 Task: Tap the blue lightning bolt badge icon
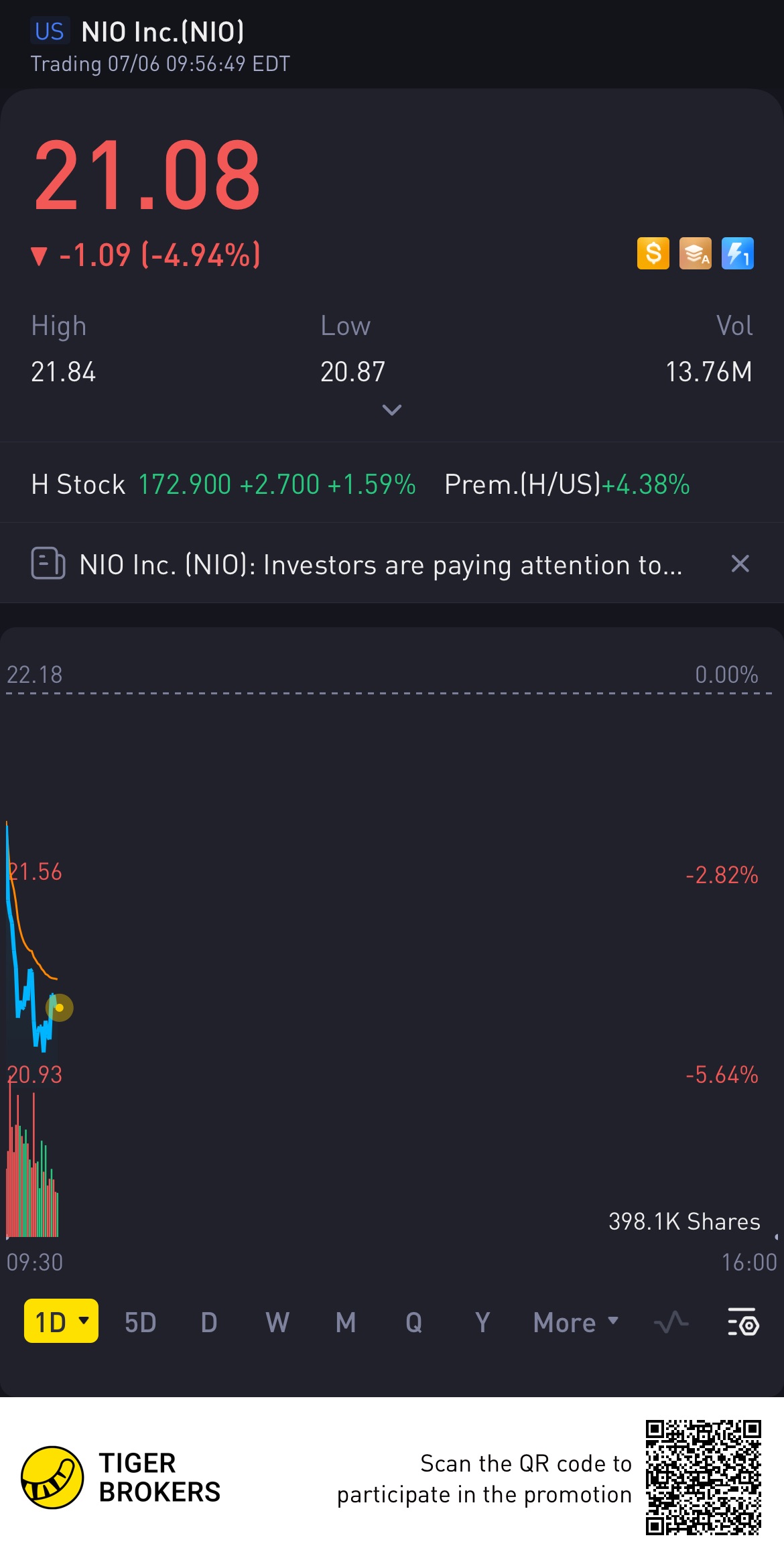737,254
